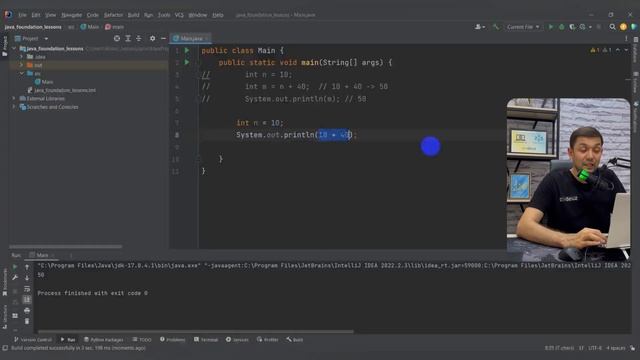This screenshot has height=360, width=640.
Task: Open dropdown arrow beside the profiler run icon
Action: pos(590,27)
